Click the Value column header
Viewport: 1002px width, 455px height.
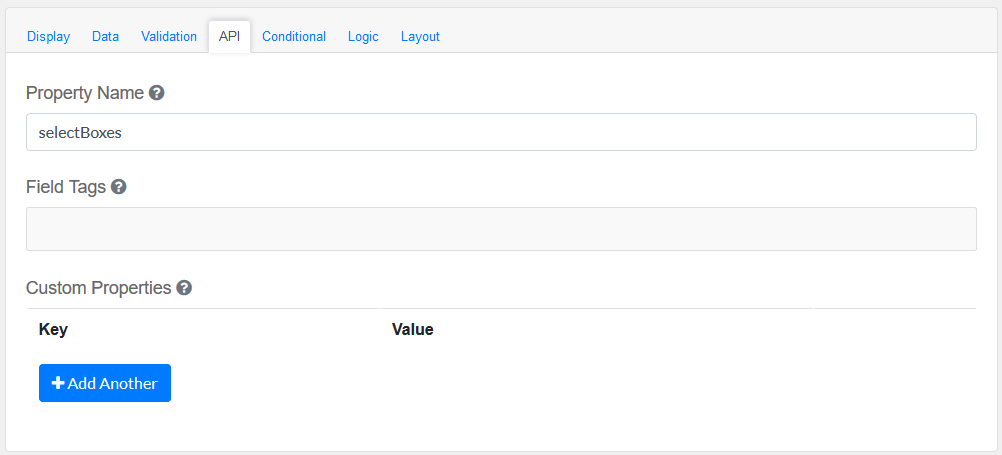(x=412, y=329)
